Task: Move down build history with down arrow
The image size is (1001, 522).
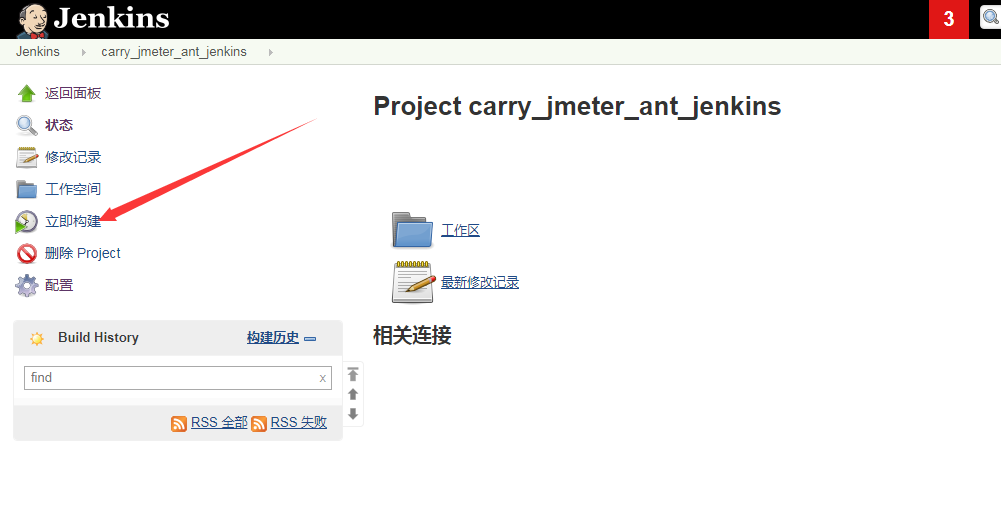Action: [x=353, y=414]
